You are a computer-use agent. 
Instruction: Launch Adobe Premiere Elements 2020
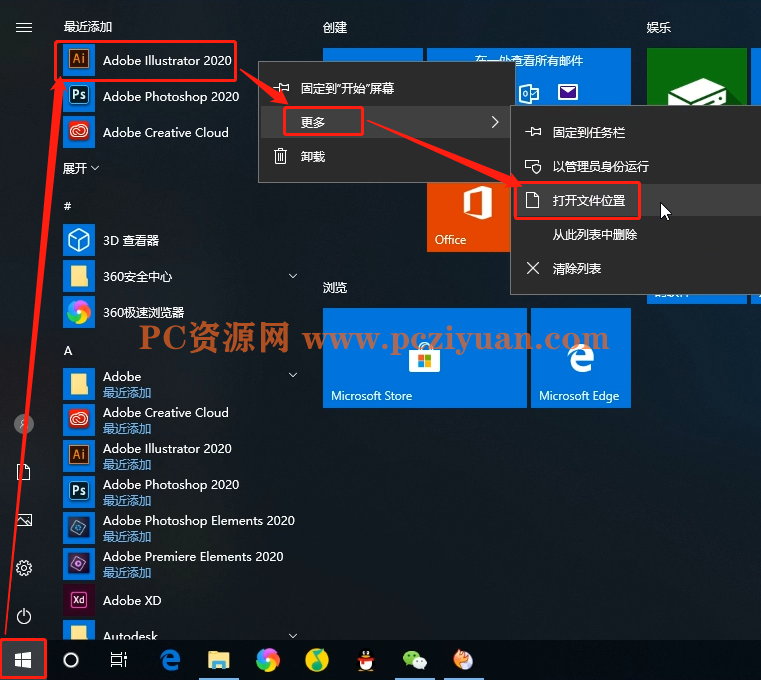tap(181, 563)
